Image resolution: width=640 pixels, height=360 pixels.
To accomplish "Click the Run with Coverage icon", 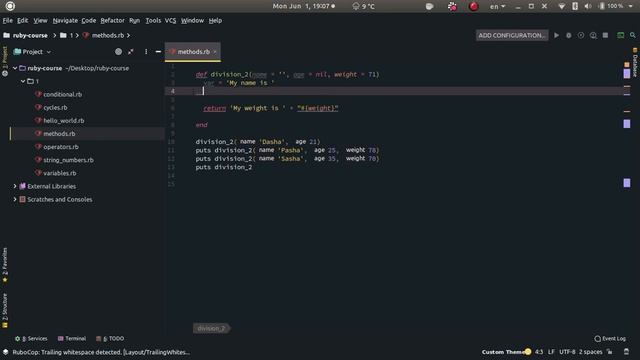I will click(581, 36).
